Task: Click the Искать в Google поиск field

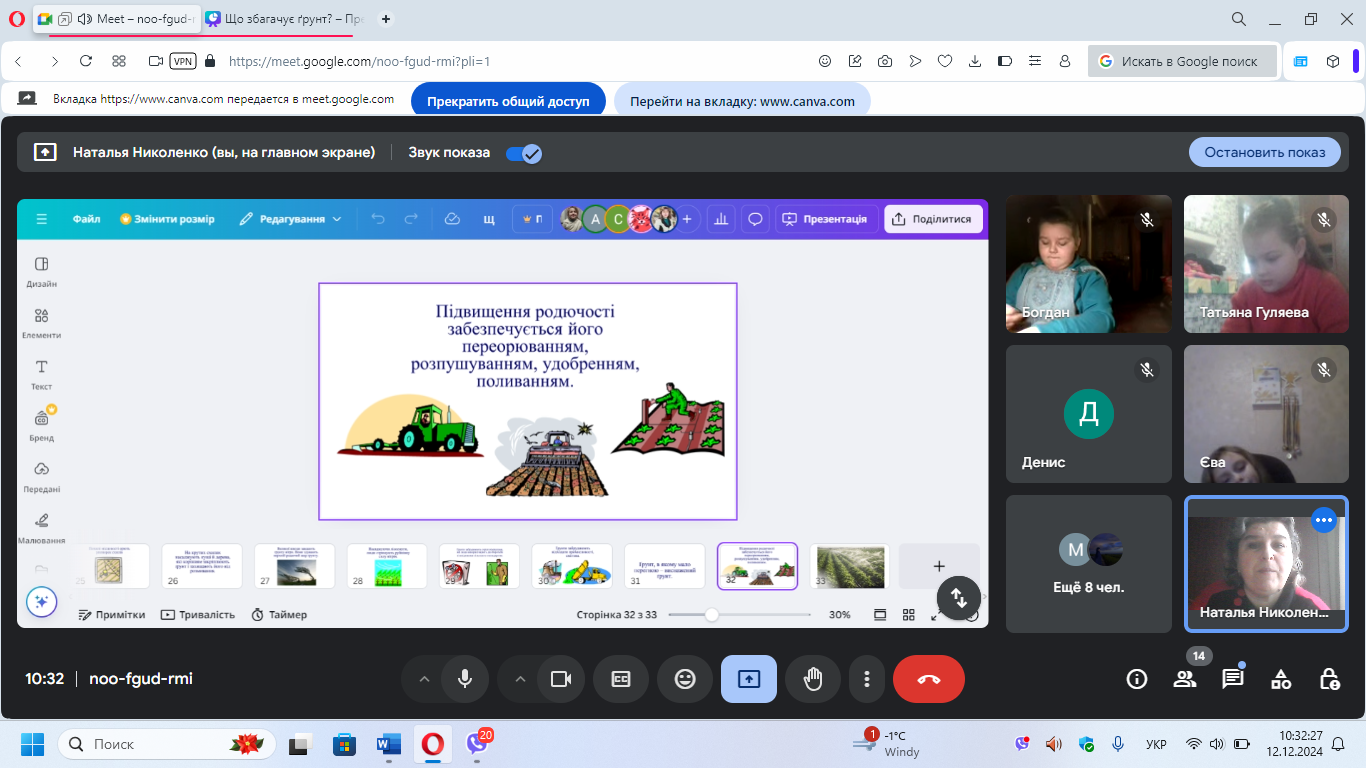Action: coord(1182,61)
